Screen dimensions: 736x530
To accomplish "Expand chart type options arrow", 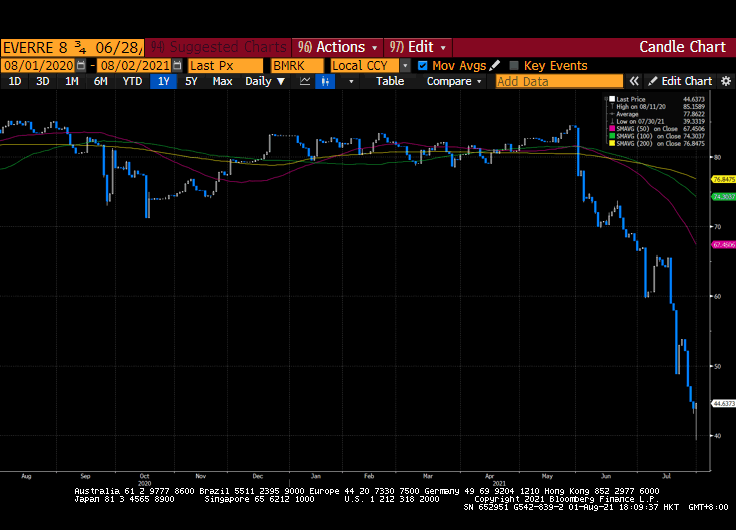I will [x=351, y=81].
